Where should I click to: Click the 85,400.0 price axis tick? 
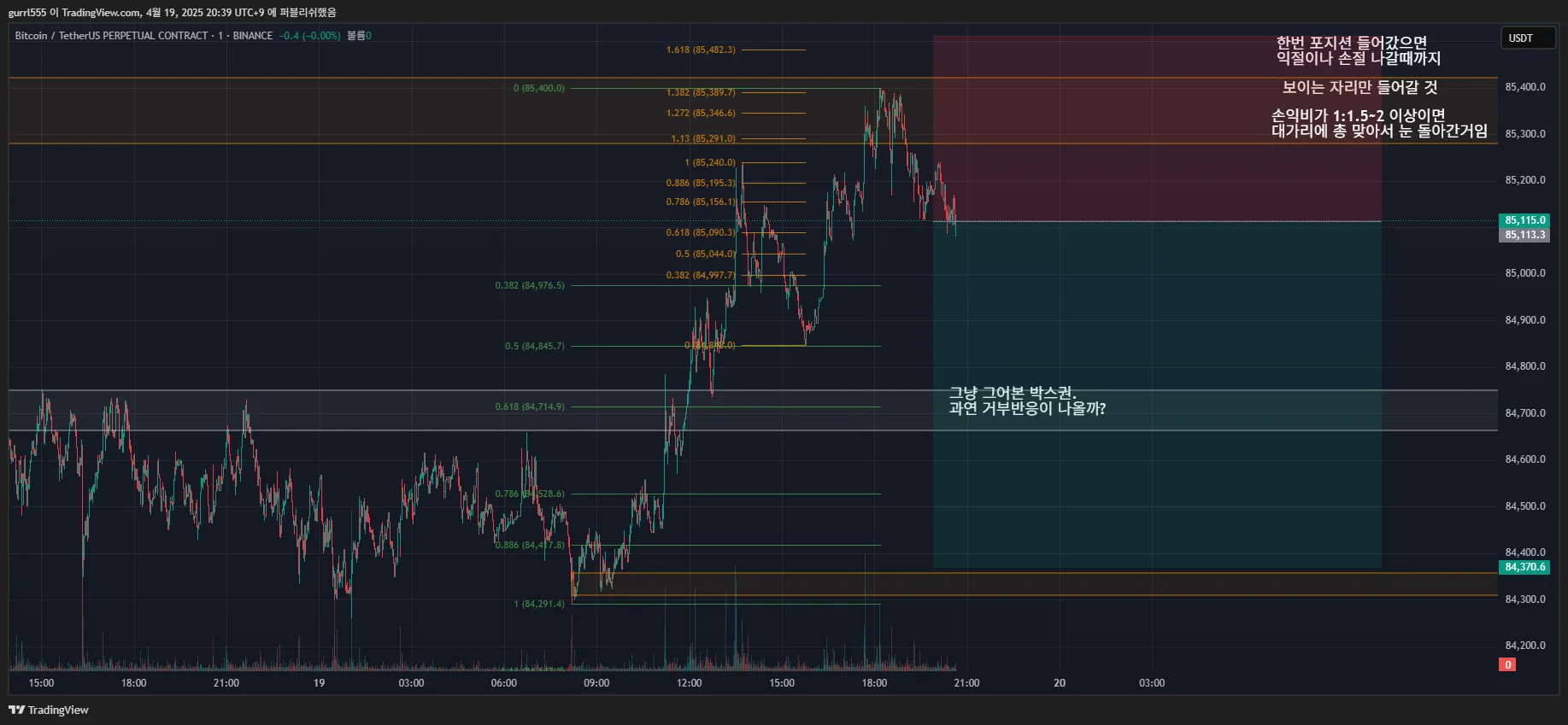tap(1525, 87)
